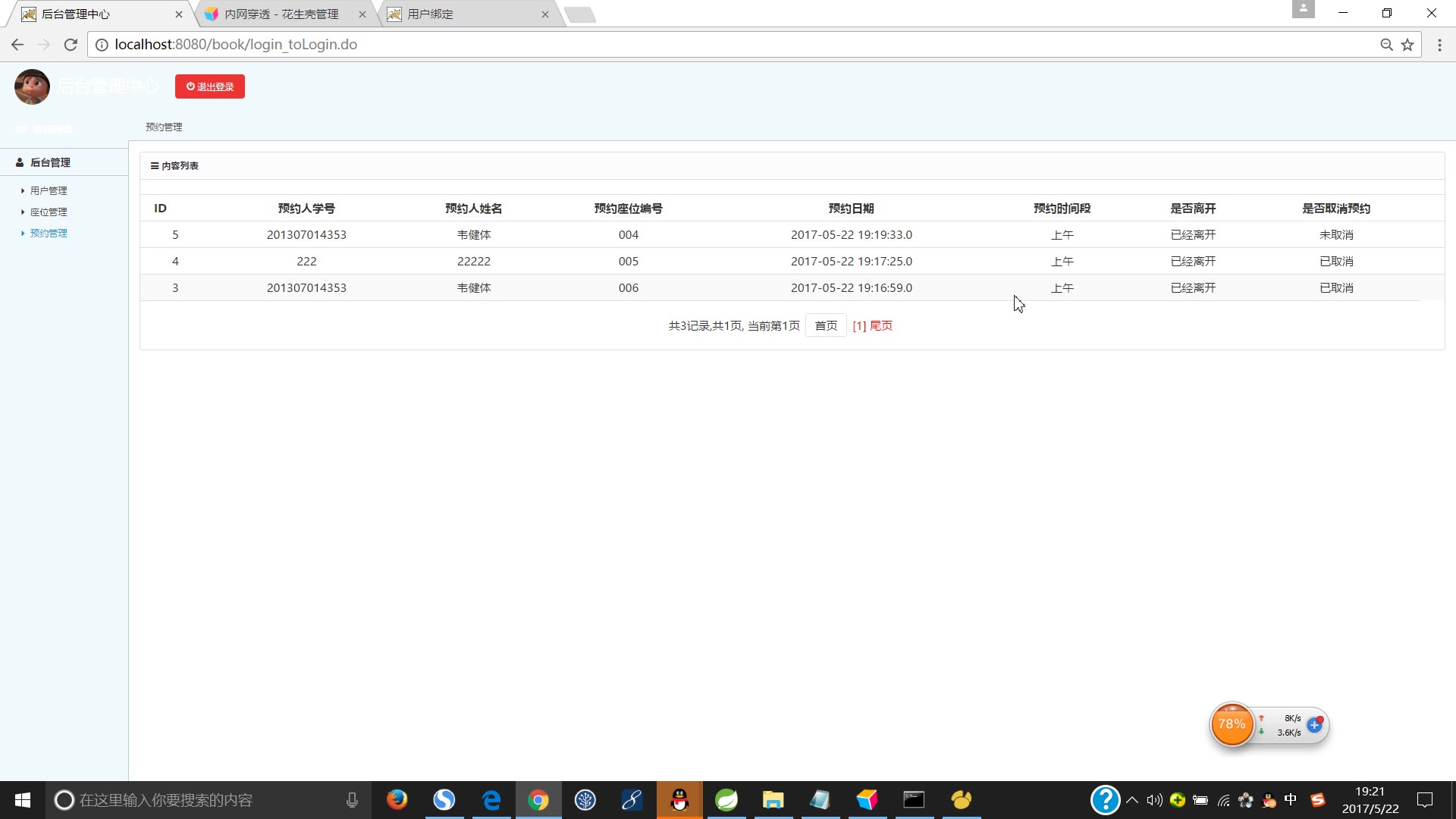Click seat number 006 cell
This screenshot has height=819, width=1456.
tap(629, 287)
